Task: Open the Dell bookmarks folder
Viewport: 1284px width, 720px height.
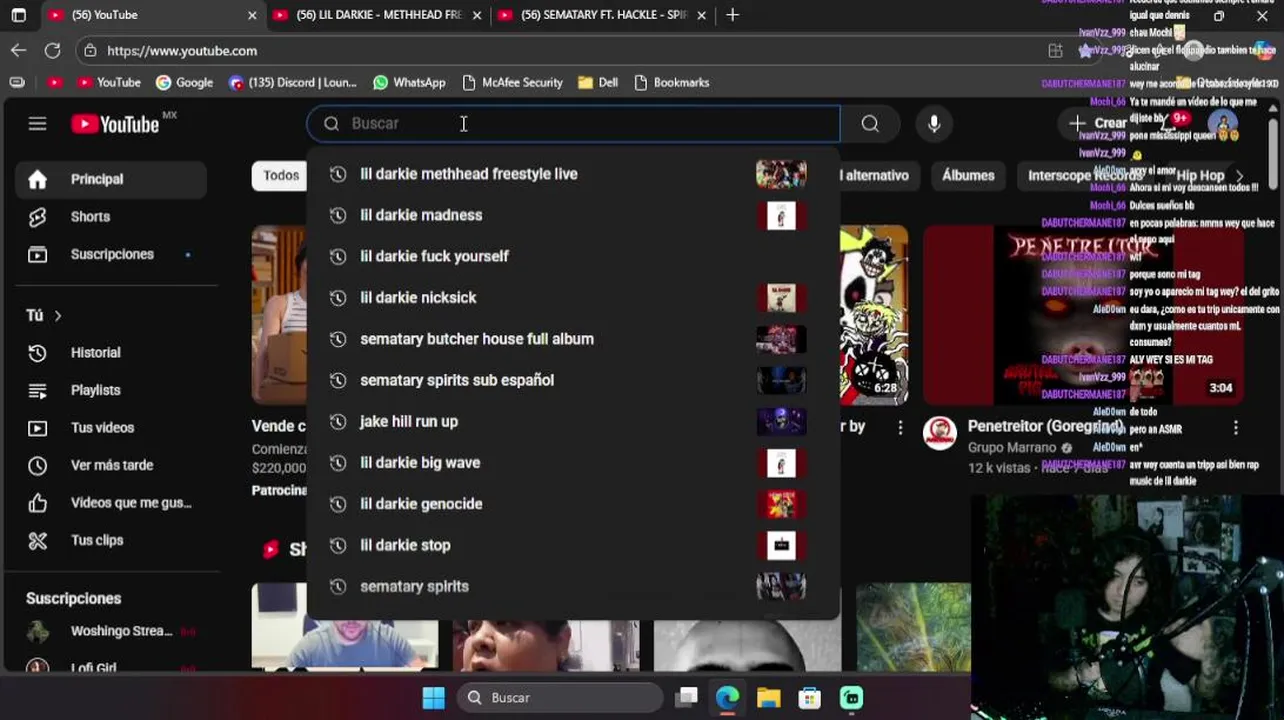Action: (598, 82)
